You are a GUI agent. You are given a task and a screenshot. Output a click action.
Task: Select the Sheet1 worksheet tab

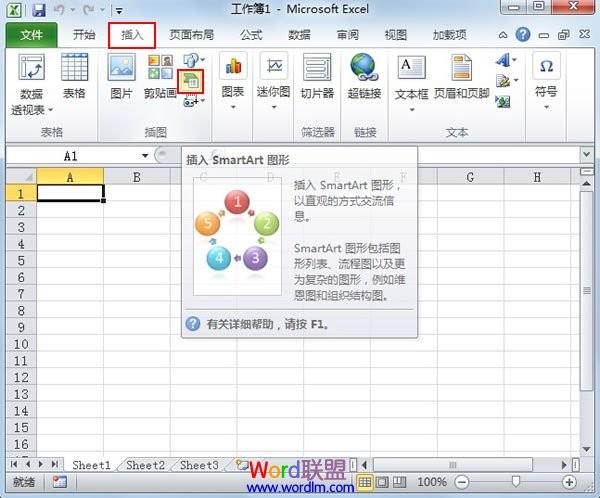[91, 465]
